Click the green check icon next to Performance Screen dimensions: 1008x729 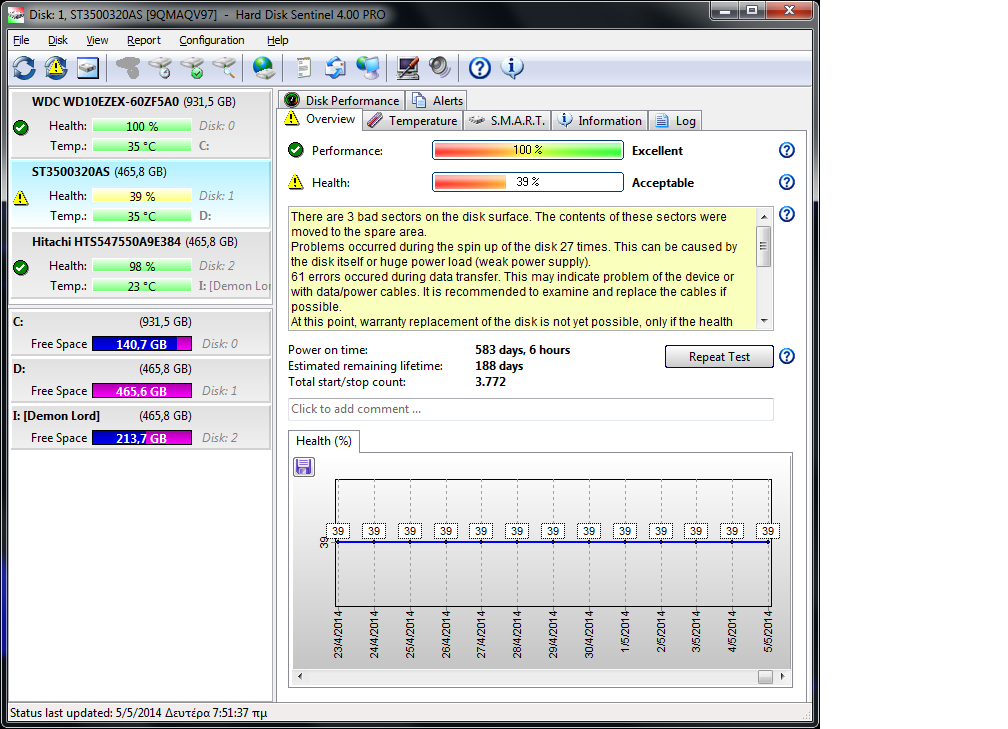(296, 150)
